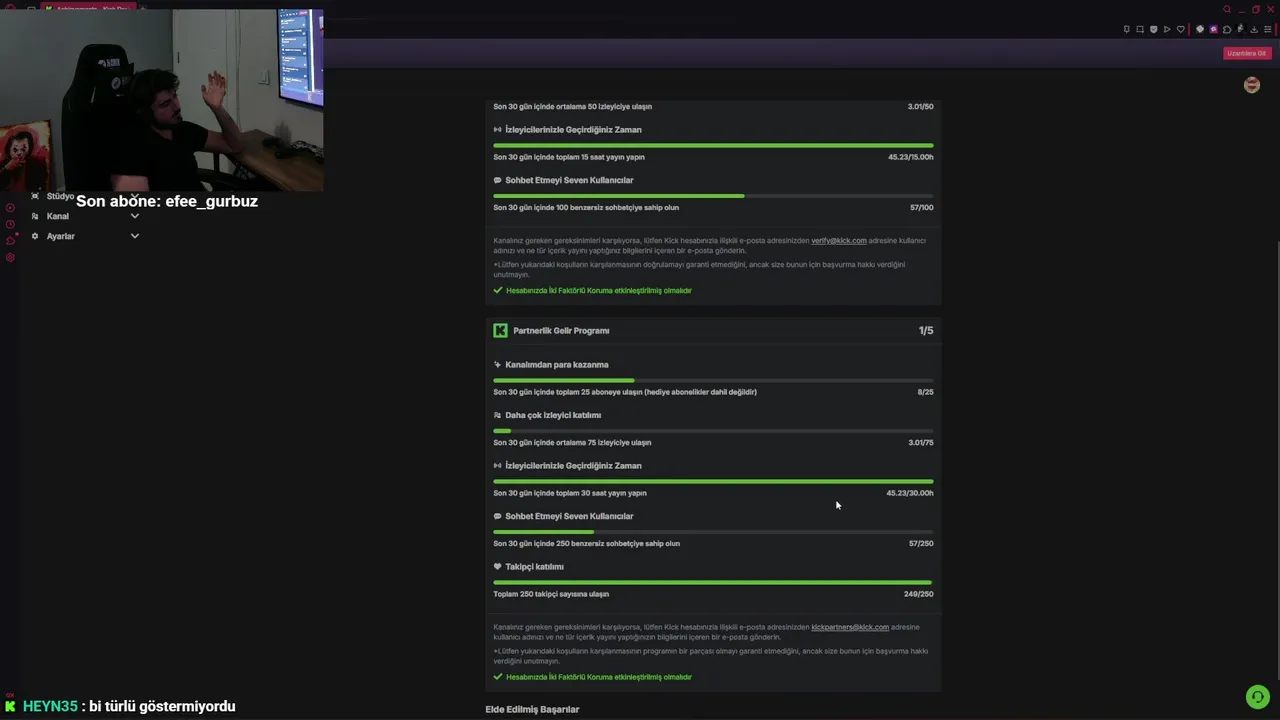This screenshot has height=720, width=1280.
Task: Click the 3.01/75 viewer progress bar
Action: (713, 431)
